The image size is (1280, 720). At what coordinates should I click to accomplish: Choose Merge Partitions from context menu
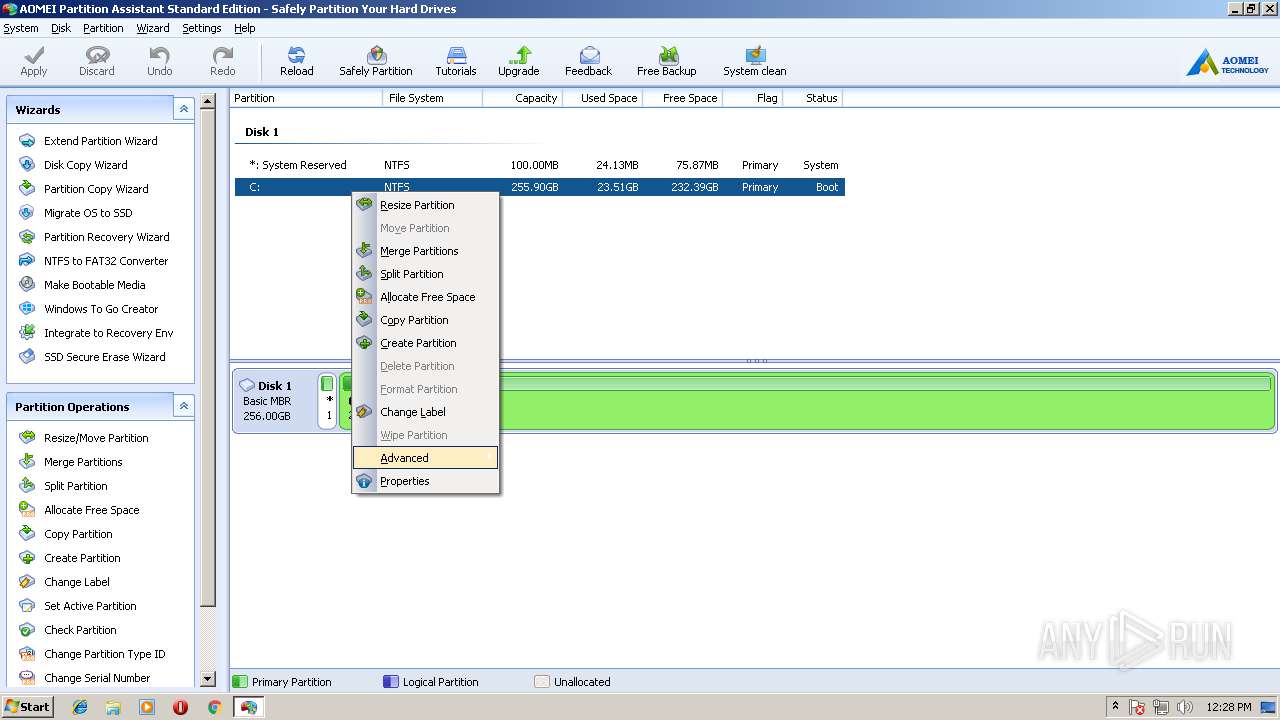pos(425,251)
